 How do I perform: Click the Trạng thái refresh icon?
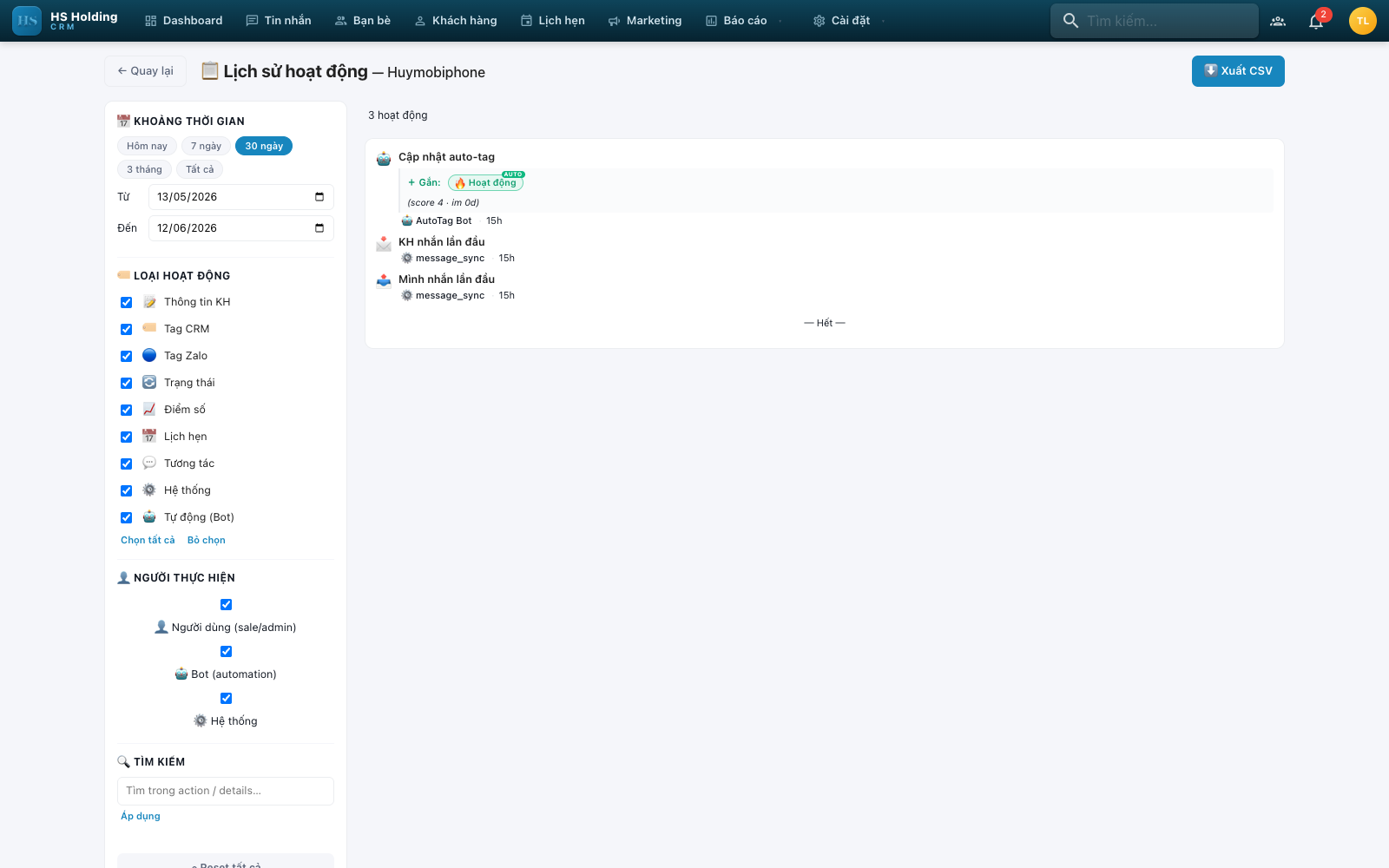pyautogui.click(x=149, y=382)
